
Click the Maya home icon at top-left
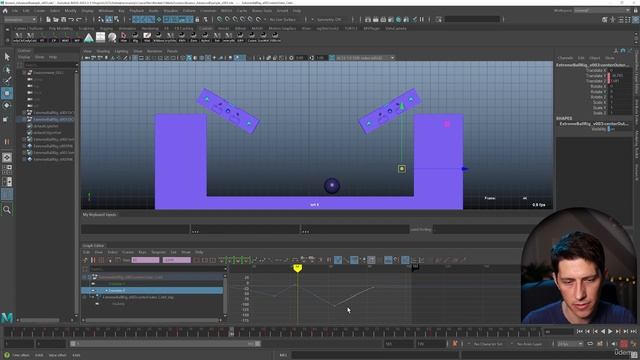point(5,11)
